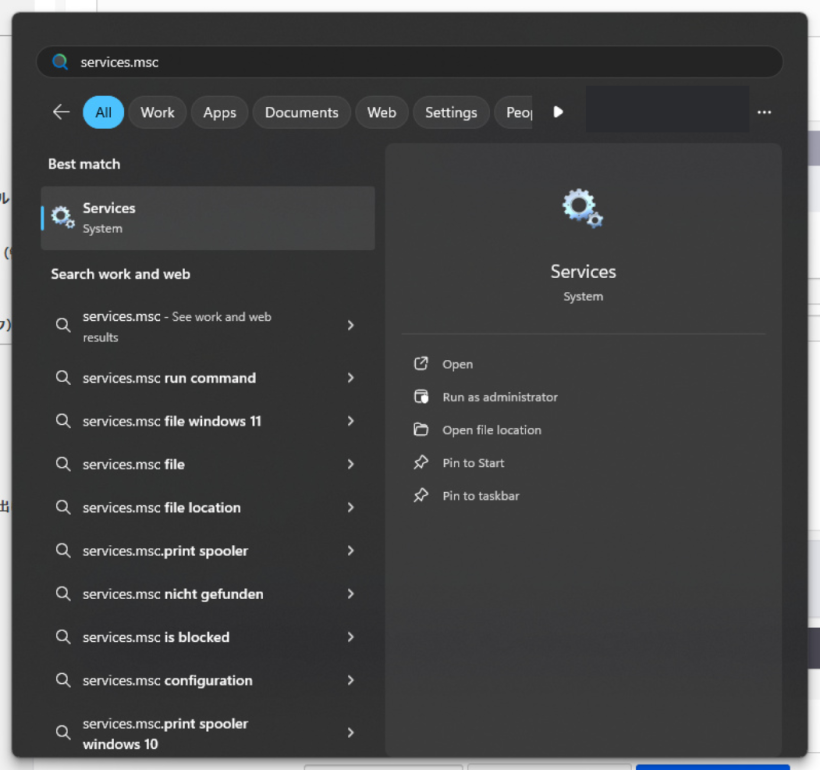Click the Open external-link icon
Image resolution: width=820 pixels, height=770 pixels.
coord(421,364)
